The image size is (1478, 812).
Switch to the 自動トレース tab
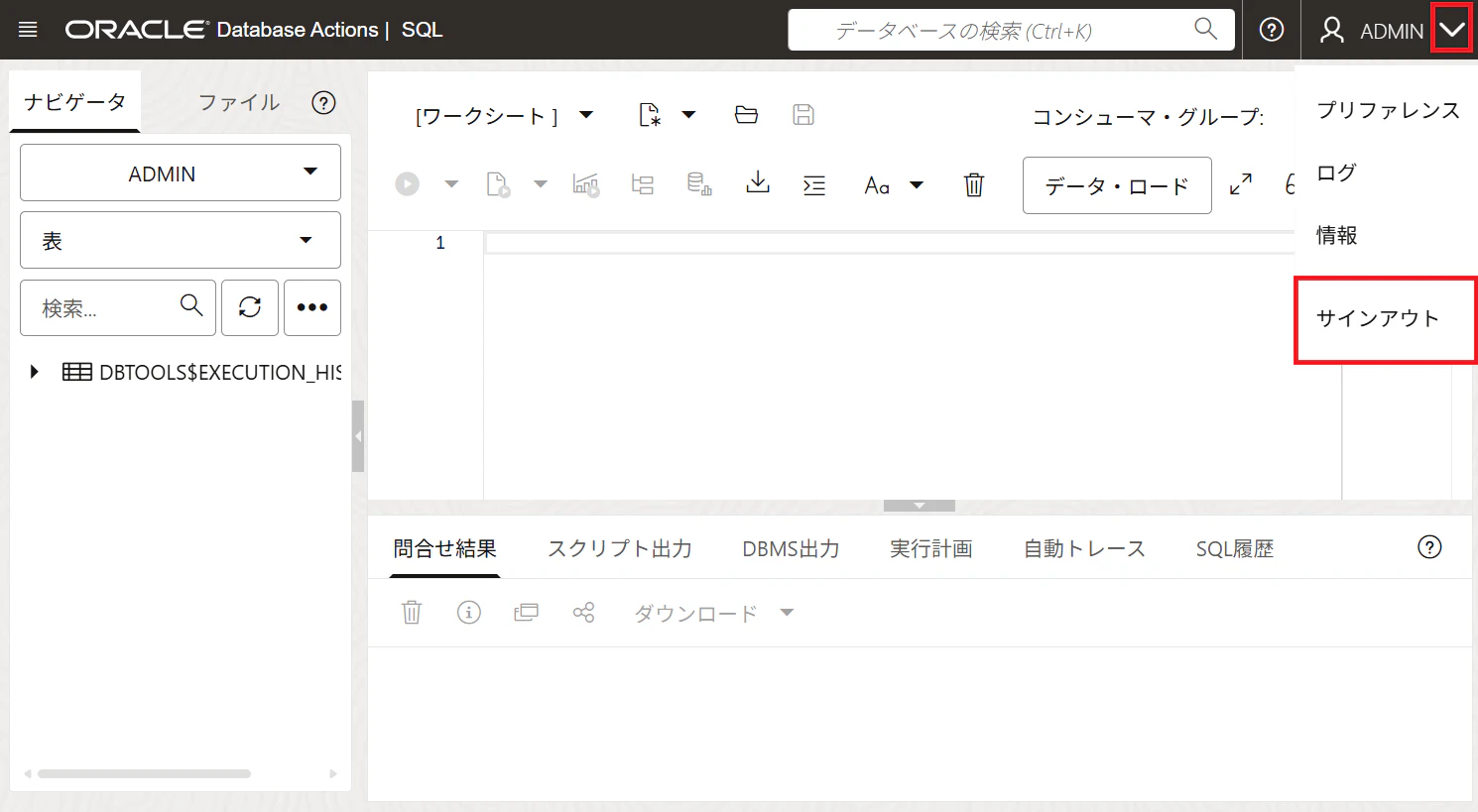tap(1084, 548)
